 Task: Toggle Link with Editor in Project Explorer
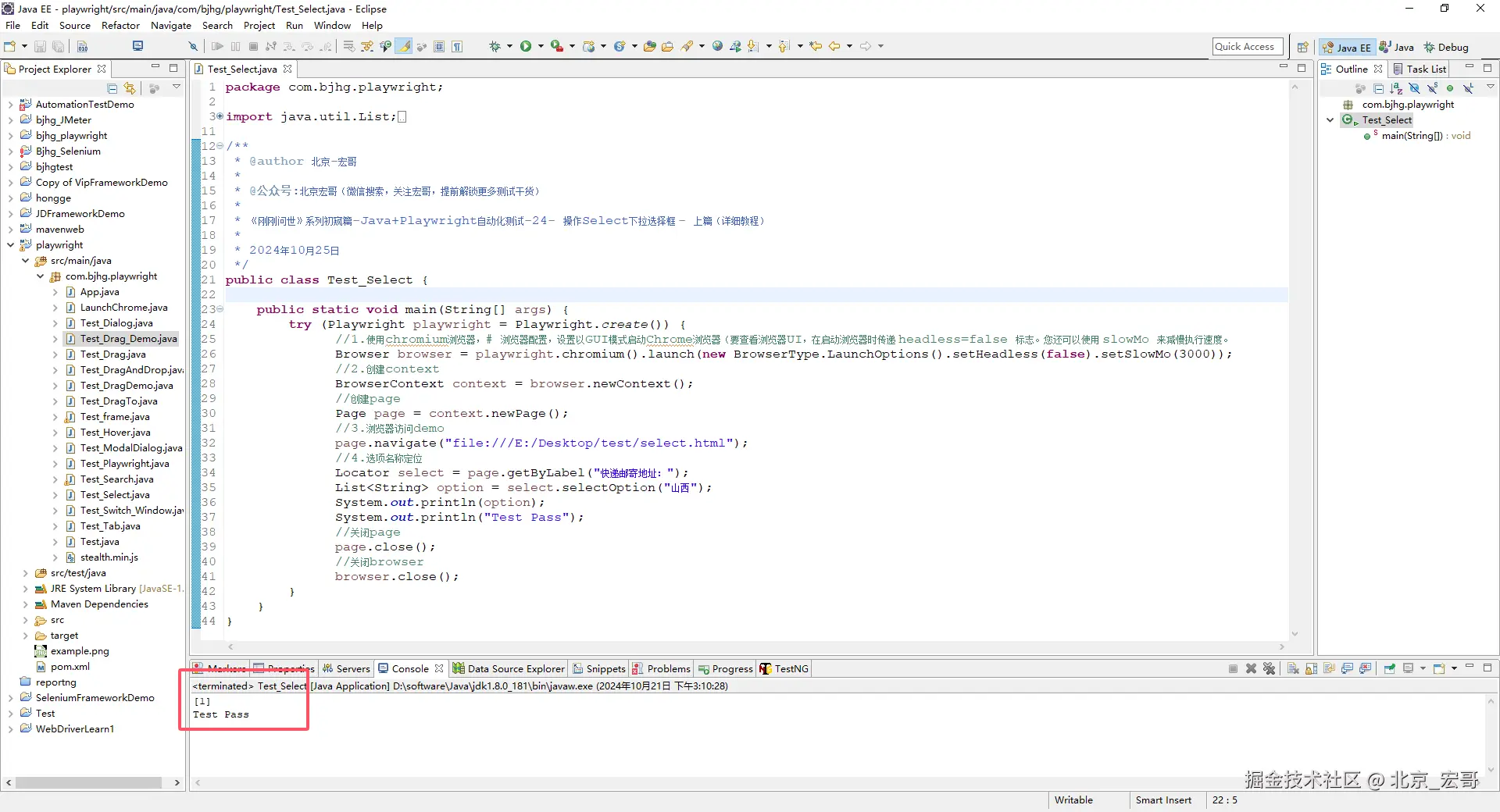pyautogui.click(x=130, y=88)
